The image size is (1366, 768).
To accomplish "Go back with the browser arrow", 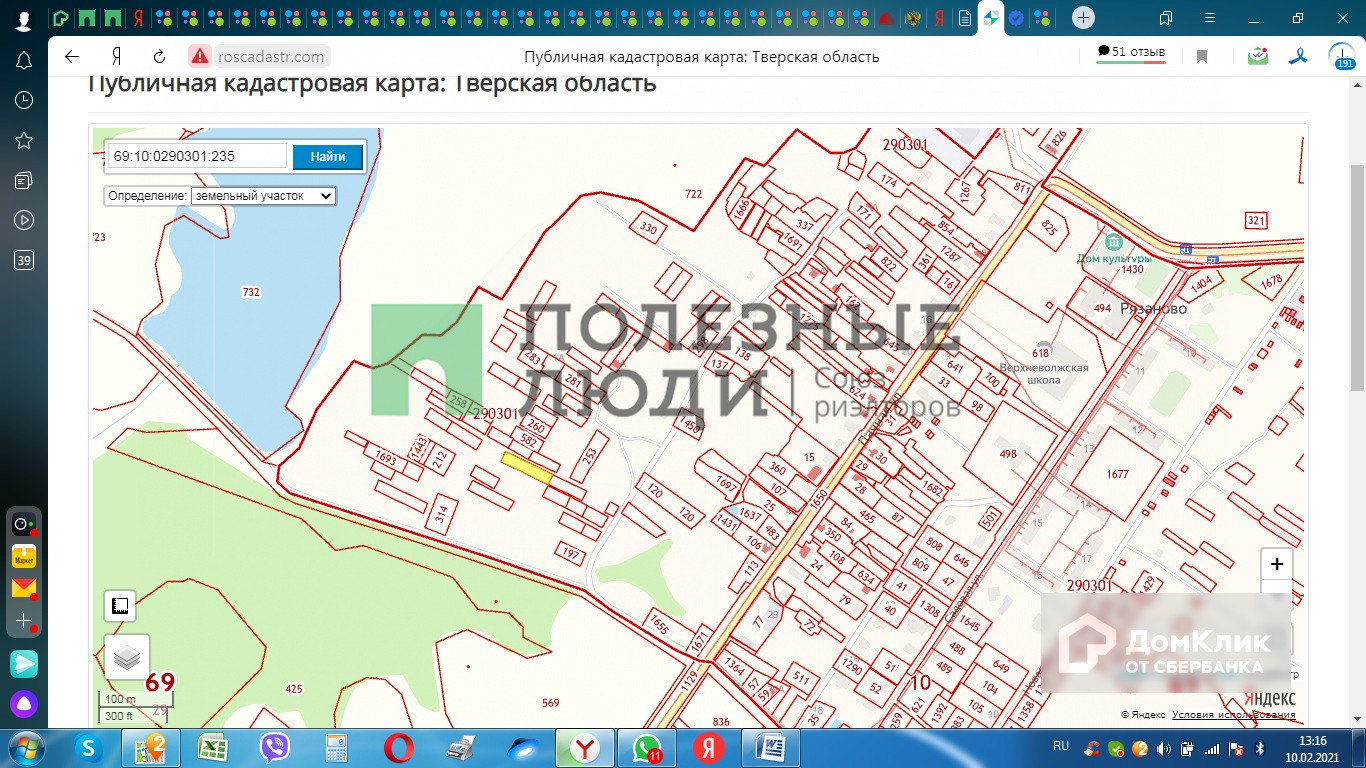I will click(x=72, y=57).
